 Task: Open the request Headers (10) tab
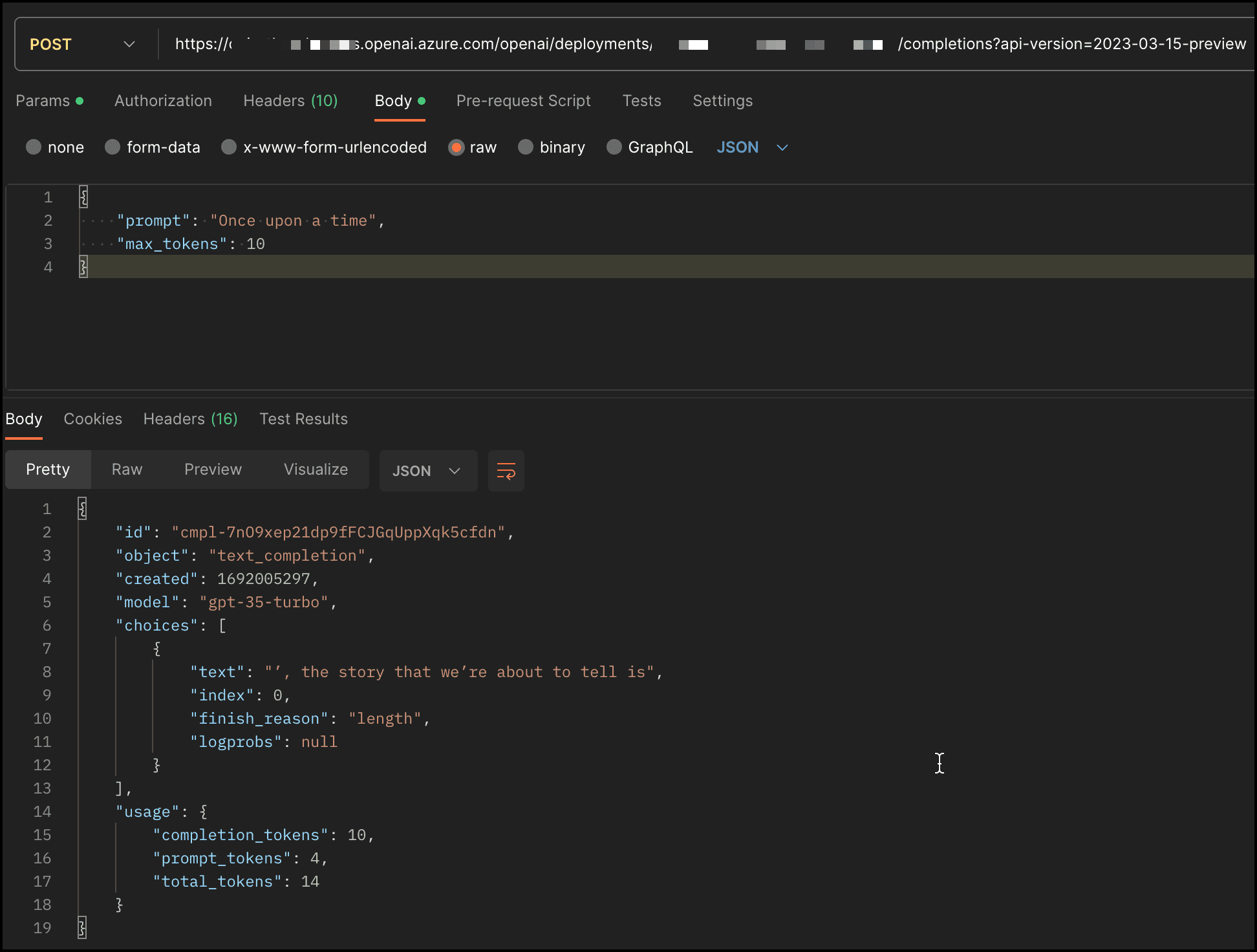point(290,101)
